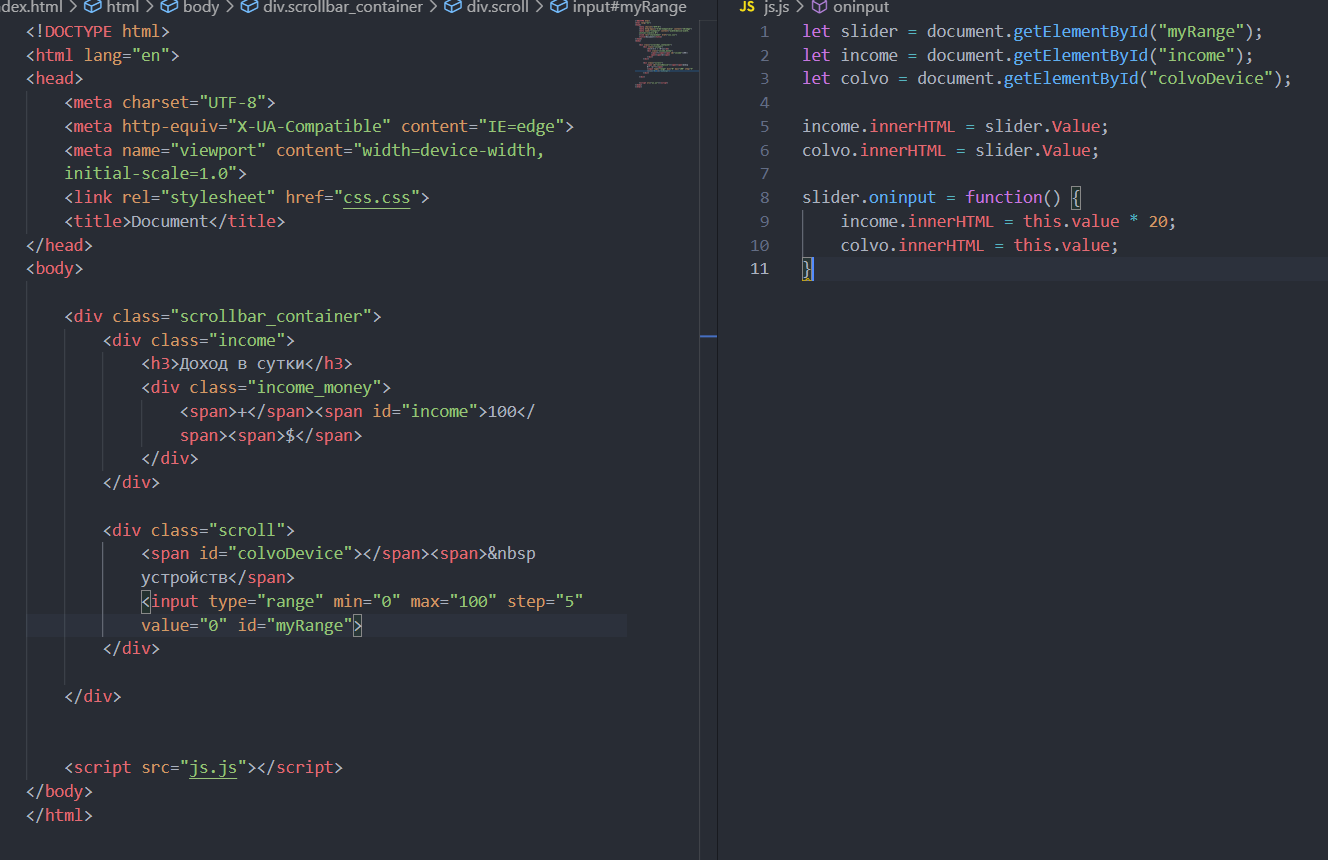This screenshot has width=1328, height=860.
Task: Click line number 2 in js.js
Action: tap(764, 55)
